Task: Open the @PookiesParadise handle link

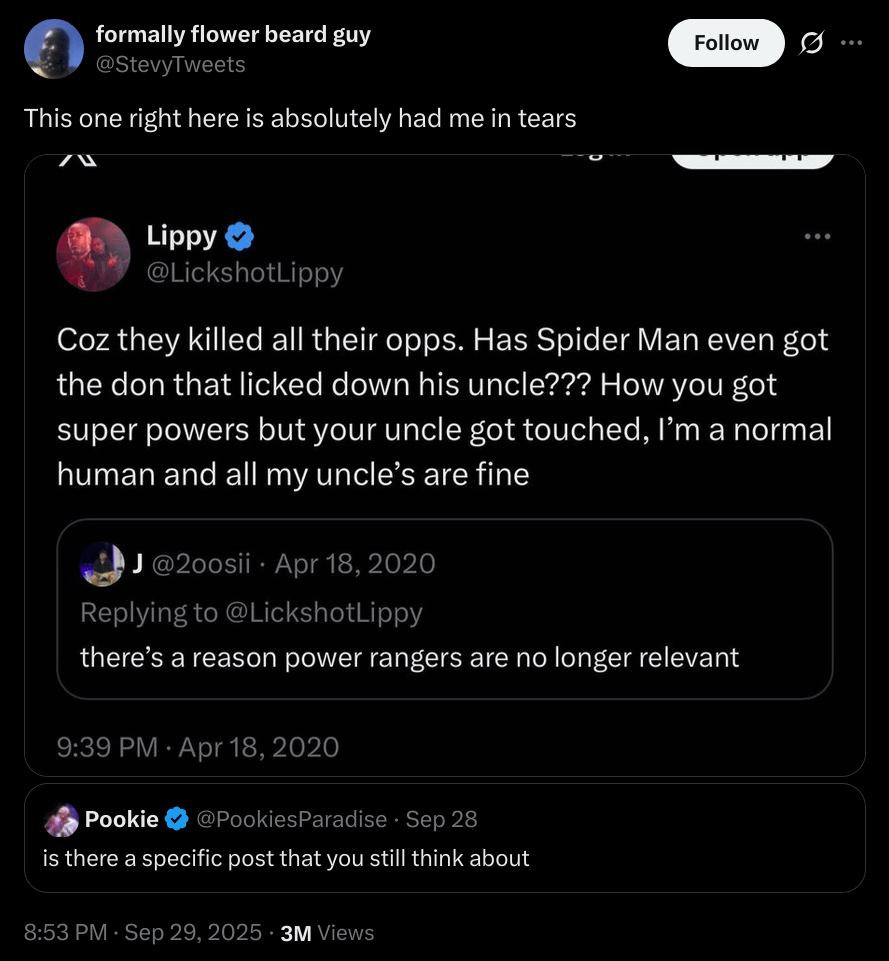Action: click(292, 820)
